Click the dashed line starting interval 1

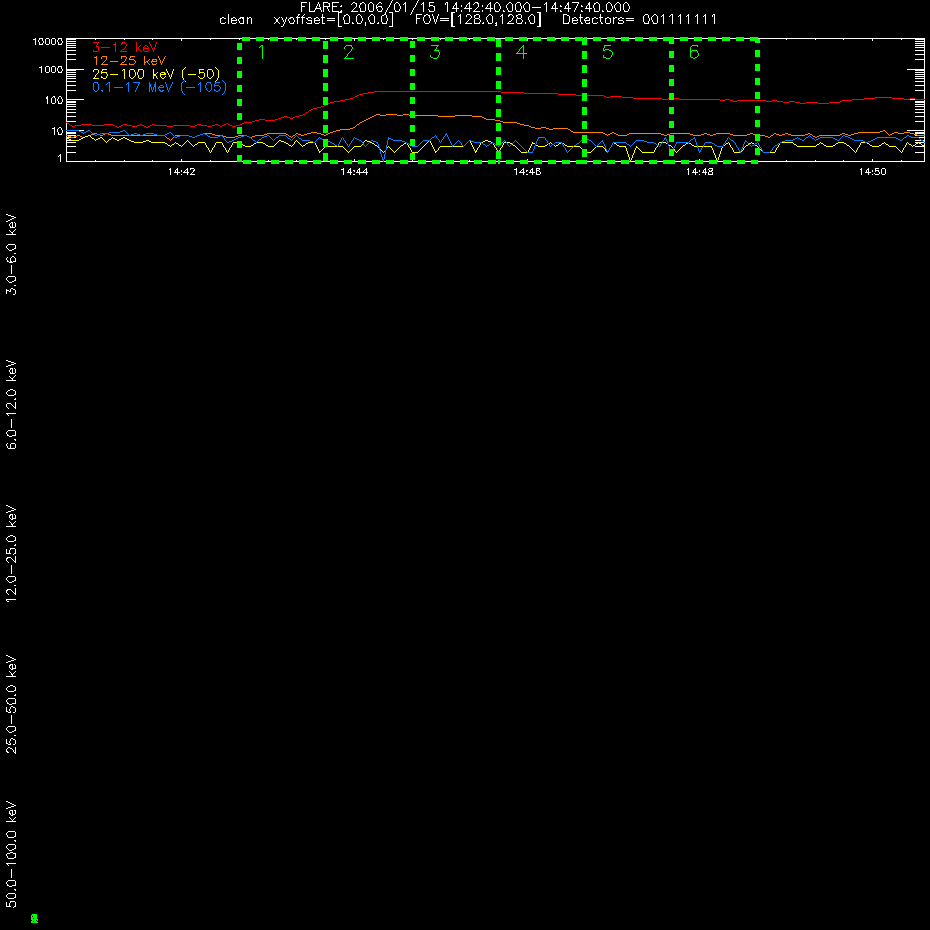[240, 100]
